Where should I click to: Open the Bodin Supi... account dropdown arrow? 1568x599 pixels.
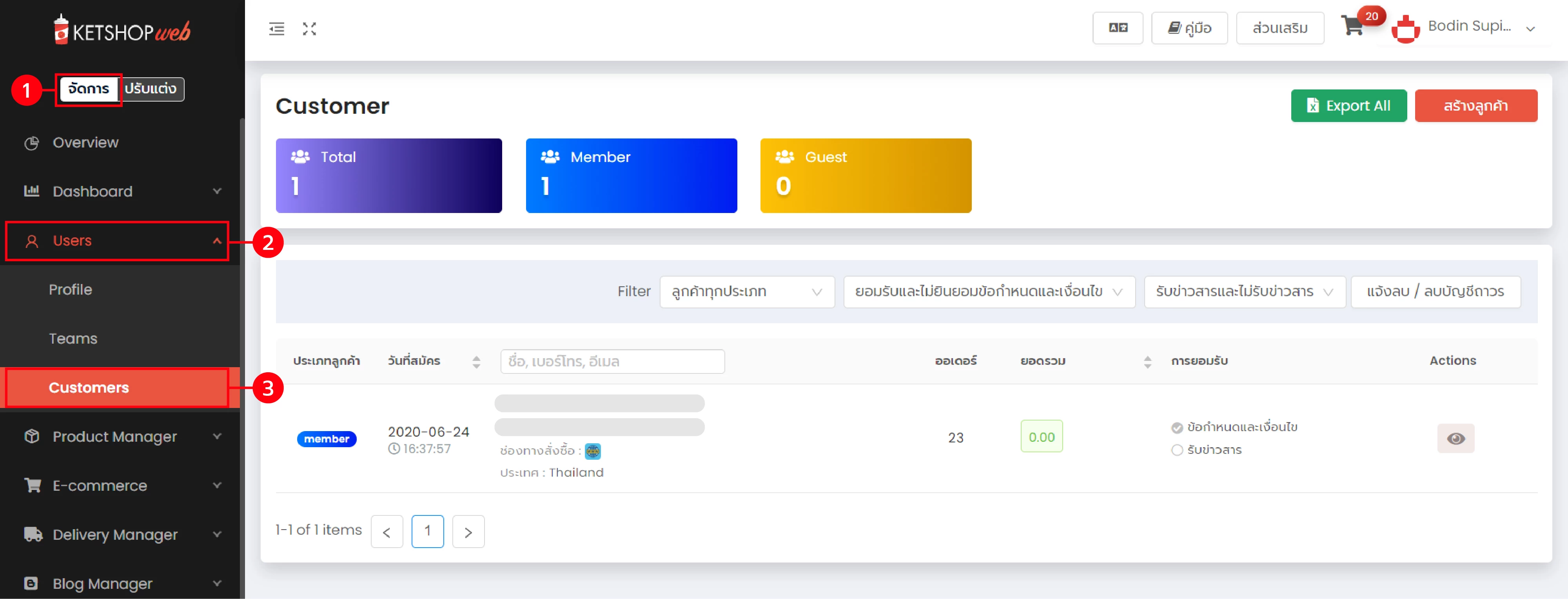click(1530, 29)
